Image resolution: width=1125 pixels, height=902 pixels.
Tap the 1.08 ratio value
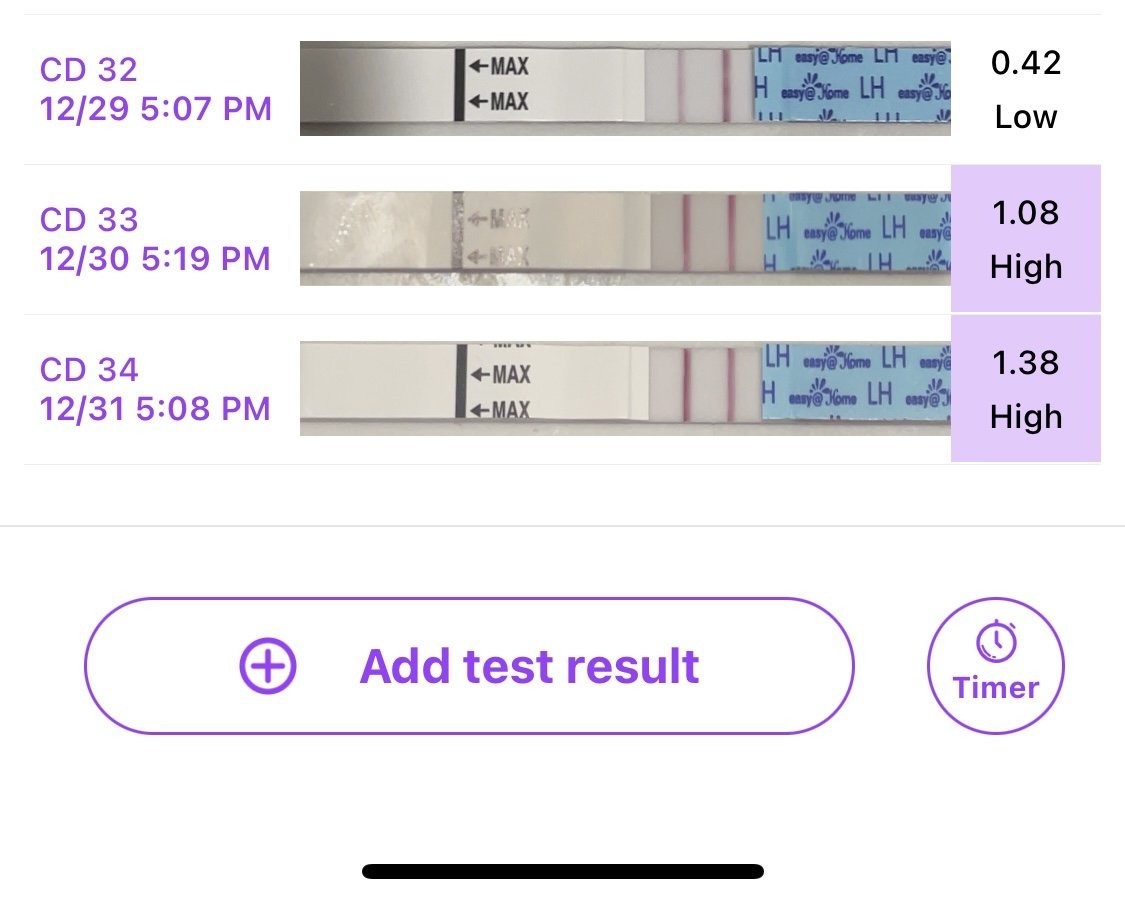pyautogui.click(x=1026, y=213)
